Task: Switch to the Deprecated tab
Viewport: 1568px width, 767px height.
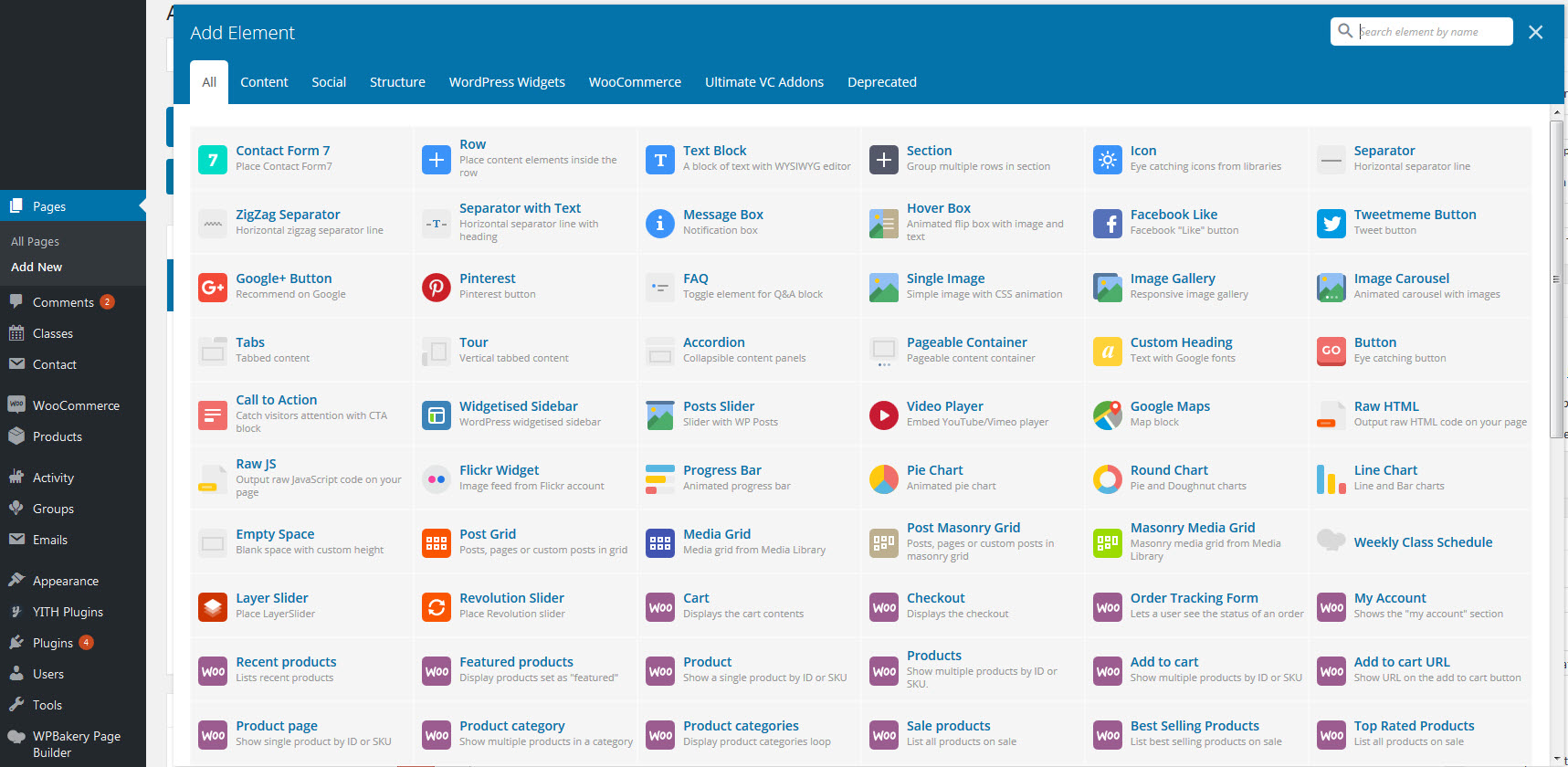Action: click(881, 82)
